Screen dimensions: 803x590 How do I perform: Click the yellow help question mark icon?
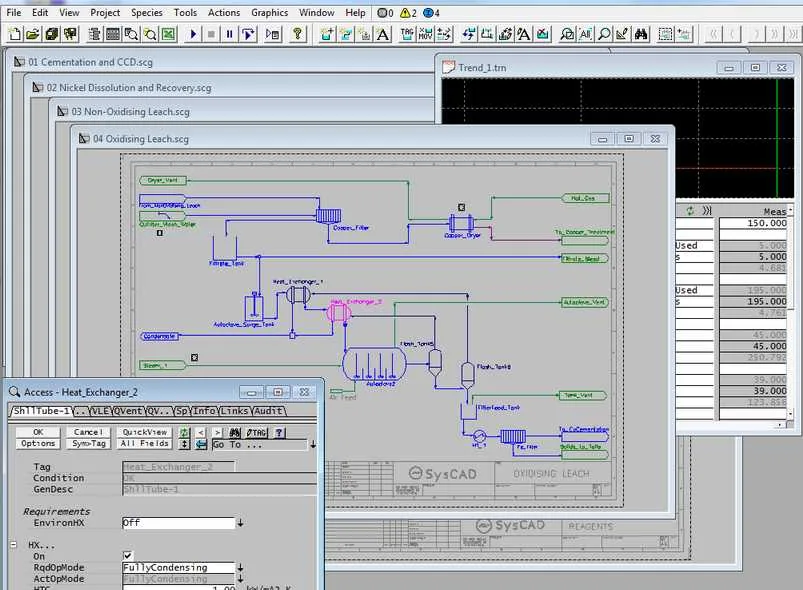pyautogui.click(x=298, y=34)
